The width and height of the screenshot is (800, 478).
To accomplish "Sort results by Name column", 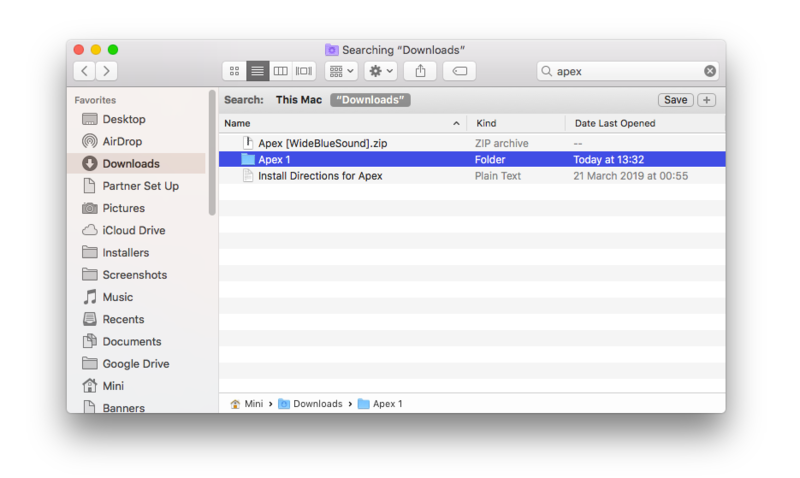I will pyautogui.click(x=340, y=123).
